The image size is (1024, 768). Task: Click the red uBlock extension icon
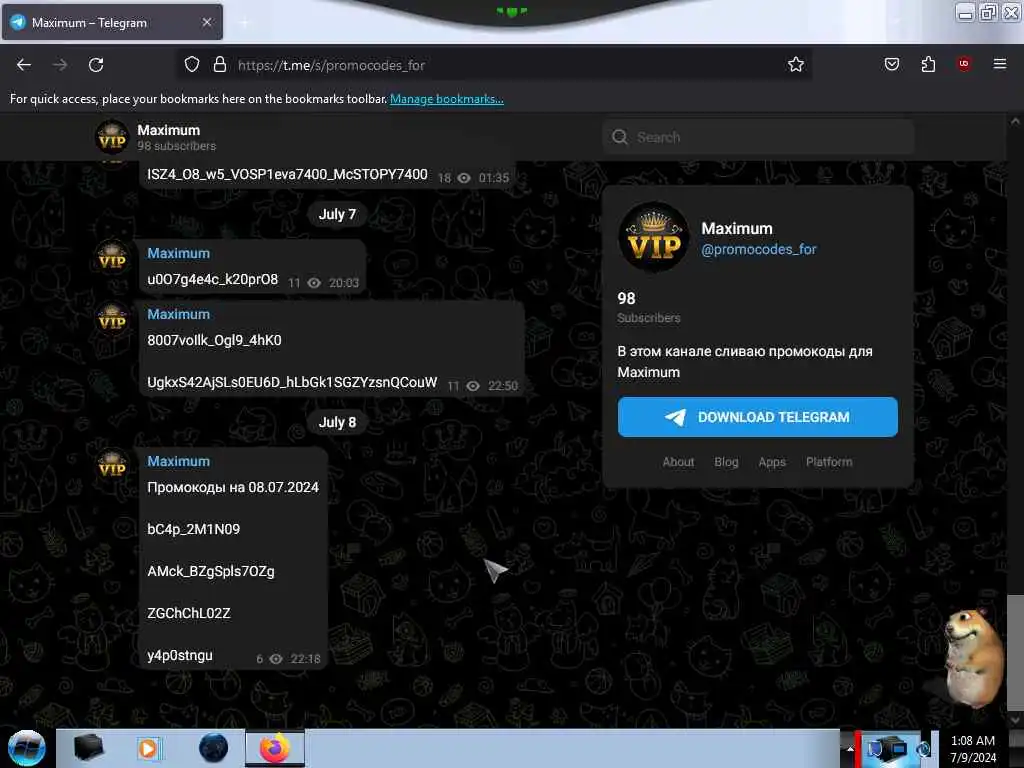[x=964, y=63]
